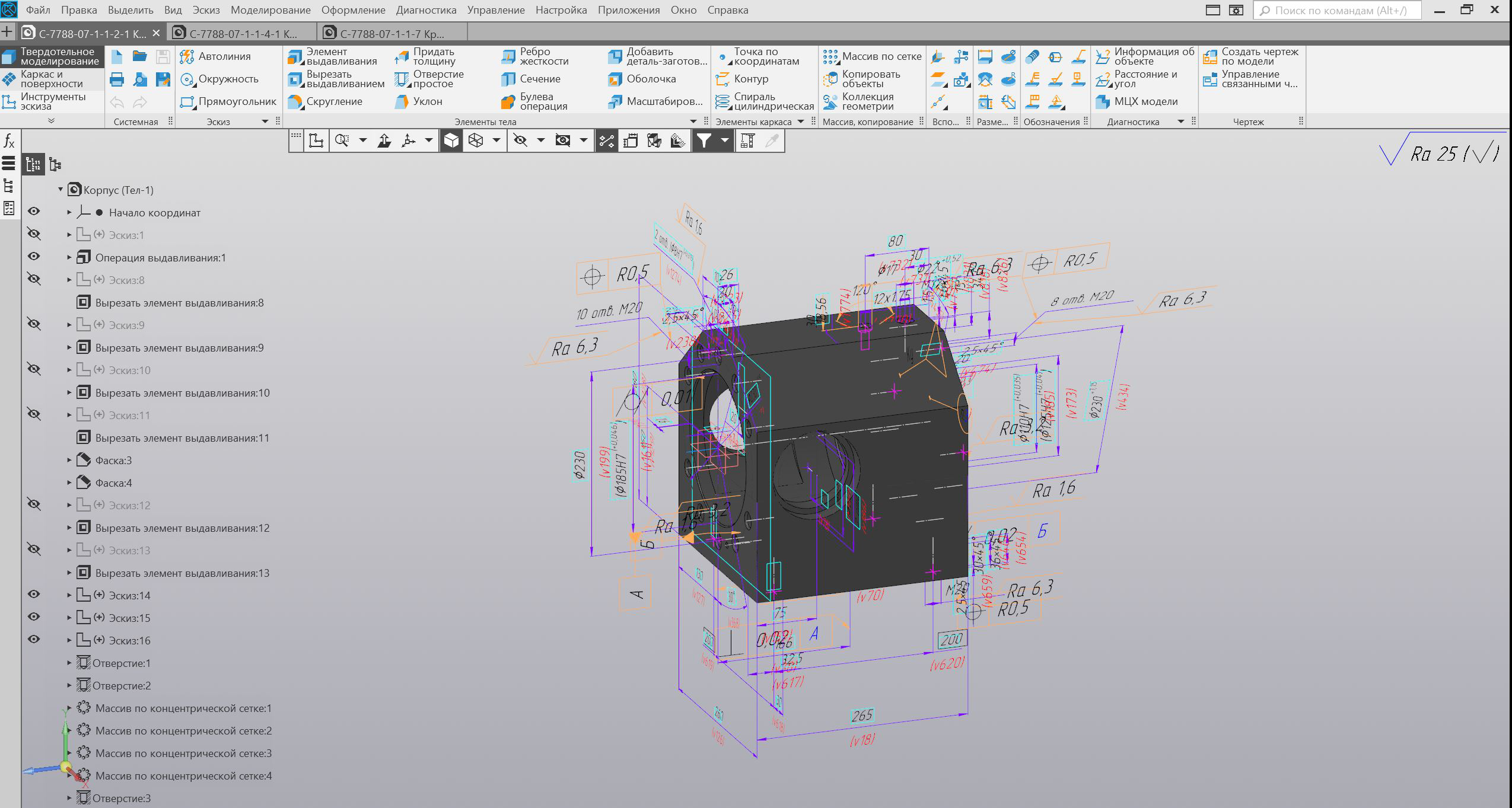The height and width of the screenshot is (808, 1512).
Task: Open the Моделирование menu
Action: point(270,10)
